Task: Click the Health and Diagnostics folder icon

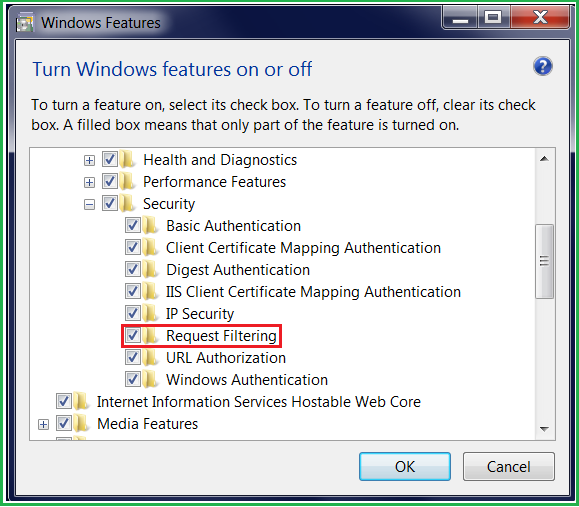Action: tap(128, 160)
